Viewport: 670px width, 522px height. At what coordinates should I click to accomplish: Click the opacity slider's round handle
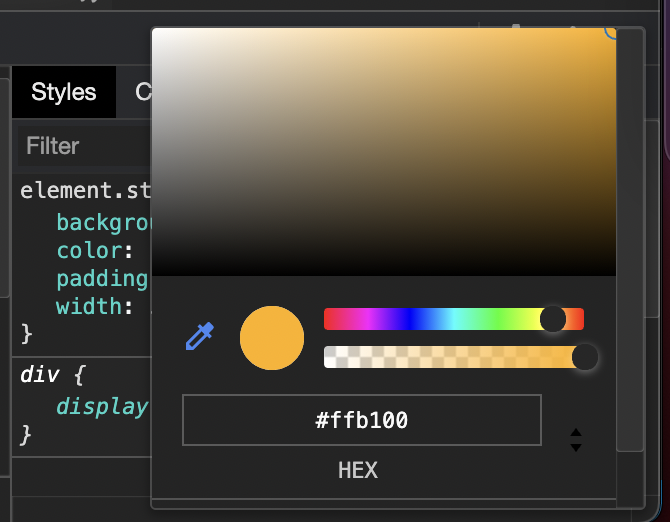pos(584,357)
